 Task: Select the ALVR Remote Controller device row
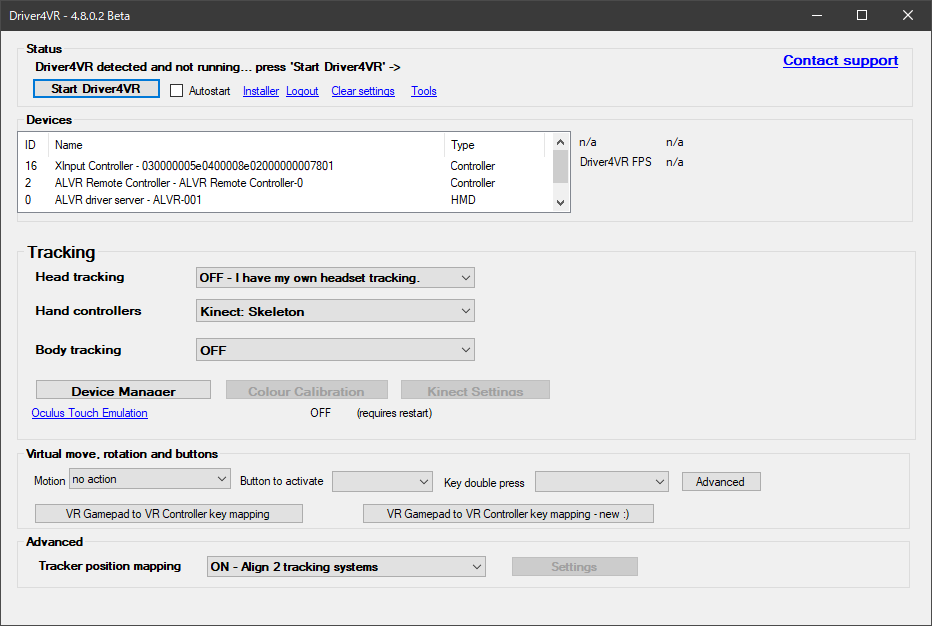point(285,183)
